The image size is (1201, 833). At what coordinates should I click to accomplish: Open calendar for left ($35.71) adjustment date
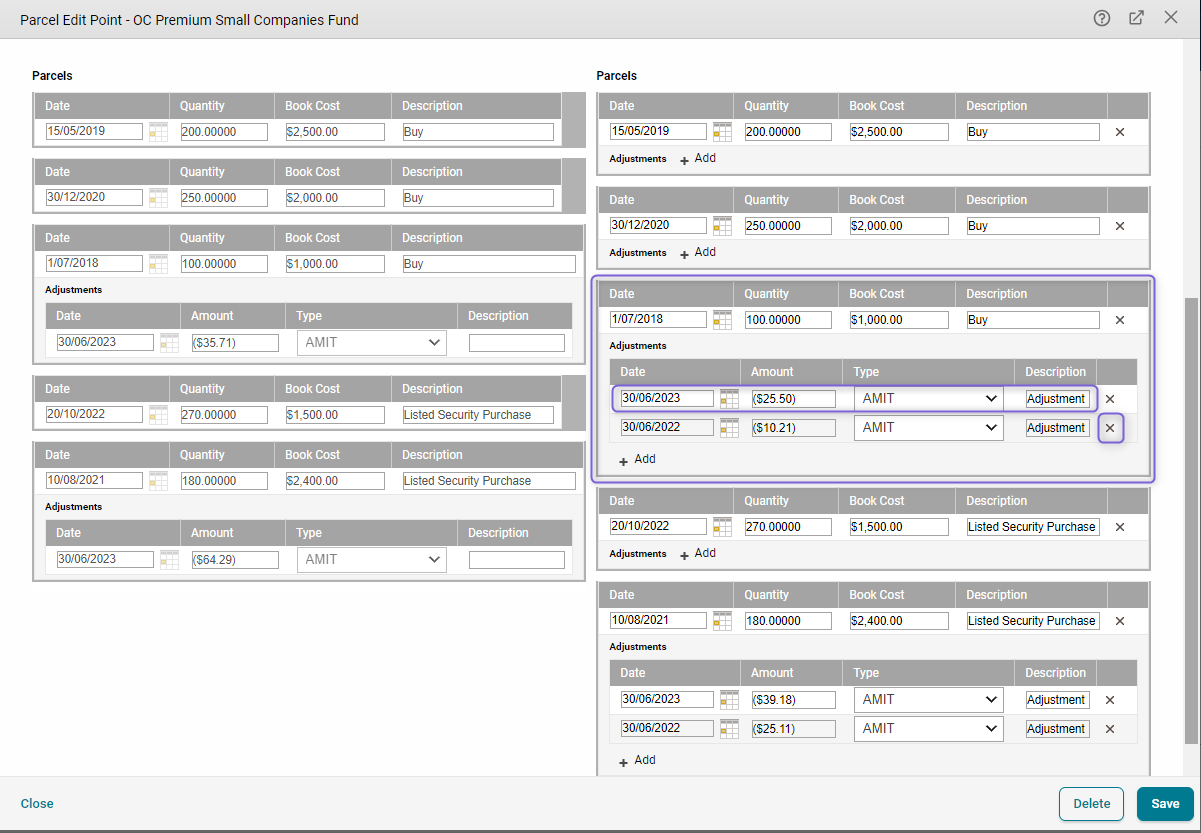tap(169, 343)
